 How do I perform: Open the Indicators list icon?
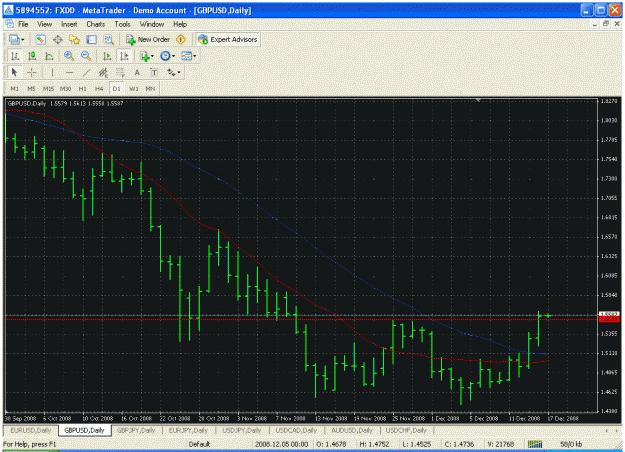pos(145,57)
